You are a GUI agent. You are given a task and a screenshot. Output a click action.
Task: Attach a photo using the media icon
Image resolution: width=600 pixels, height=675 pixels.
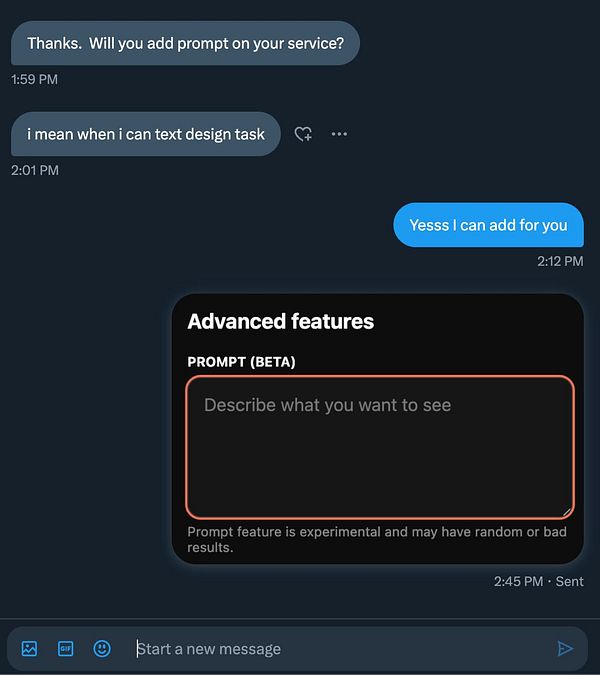point(29,648)
